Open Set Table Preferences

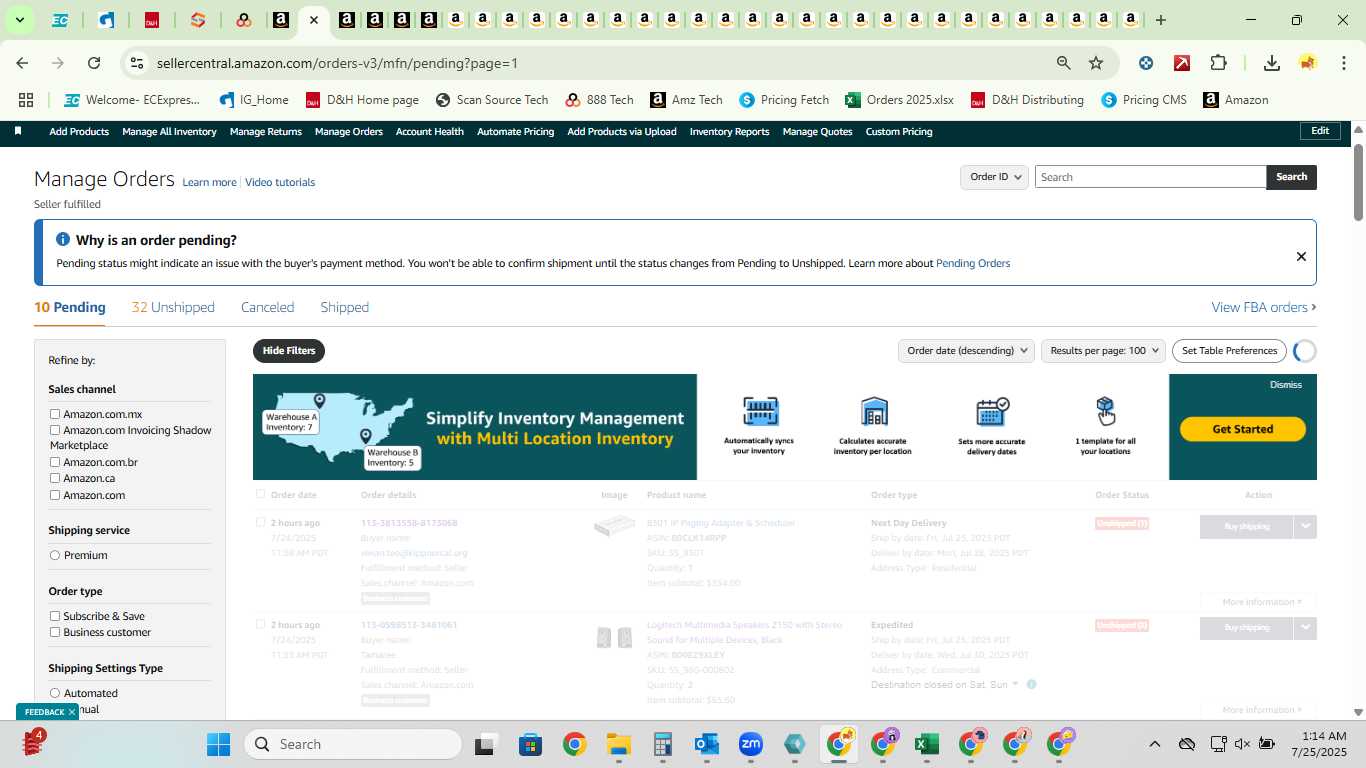coord(1229,351)
